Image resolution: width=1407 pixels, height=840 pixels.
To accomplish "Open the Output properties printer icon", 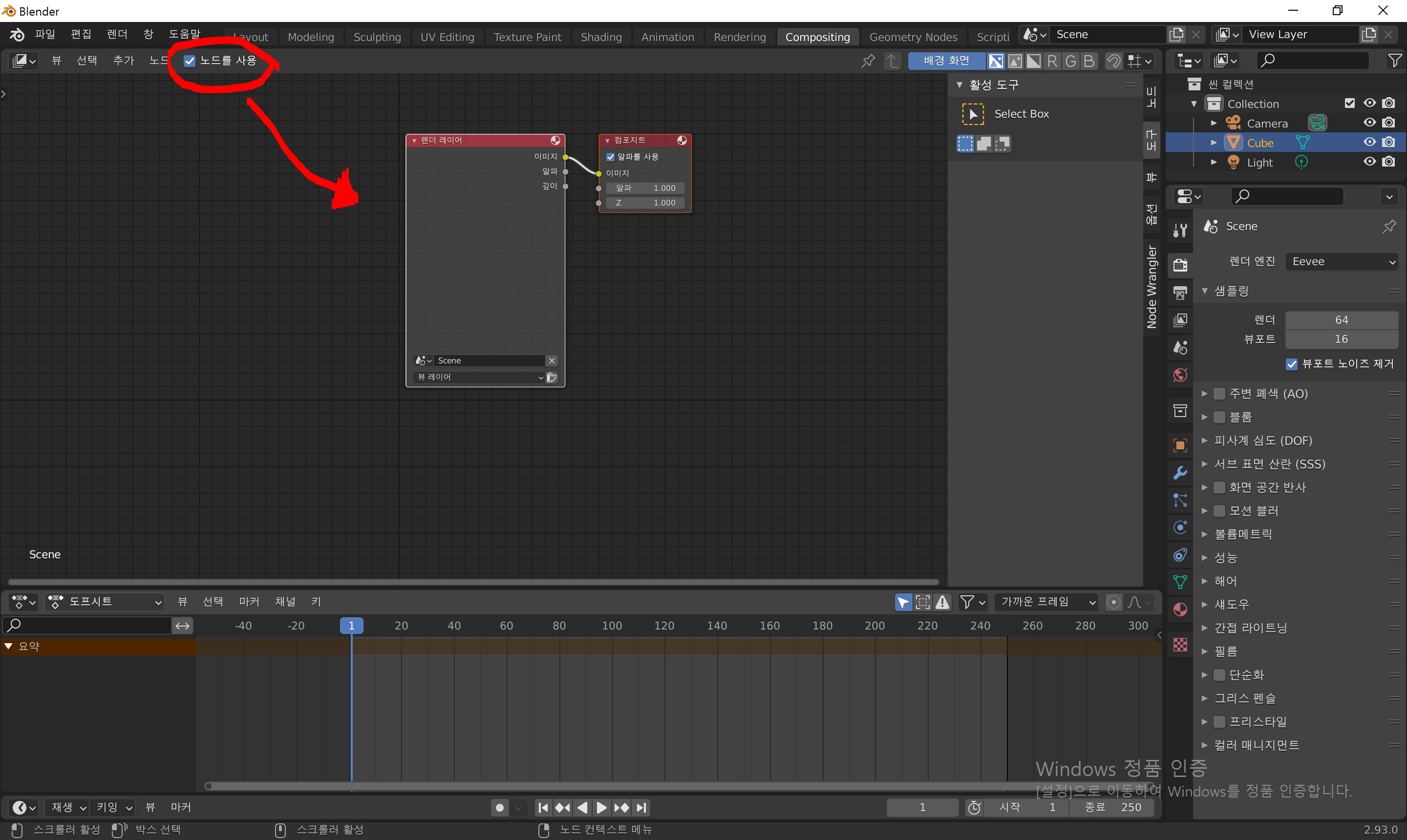I will (1180, 292).
